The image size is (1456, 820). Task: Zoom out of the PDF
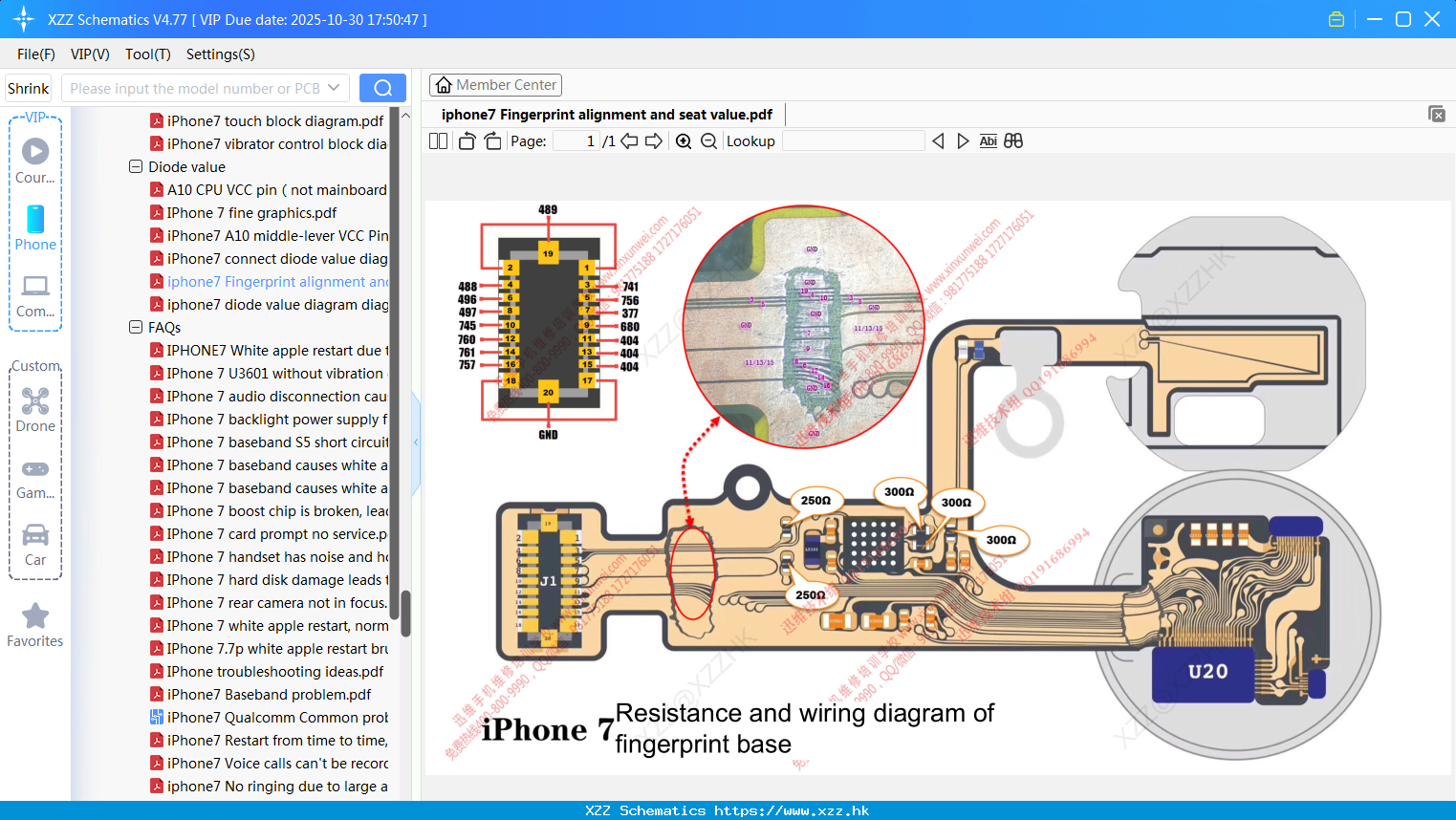tap(708, 141)
